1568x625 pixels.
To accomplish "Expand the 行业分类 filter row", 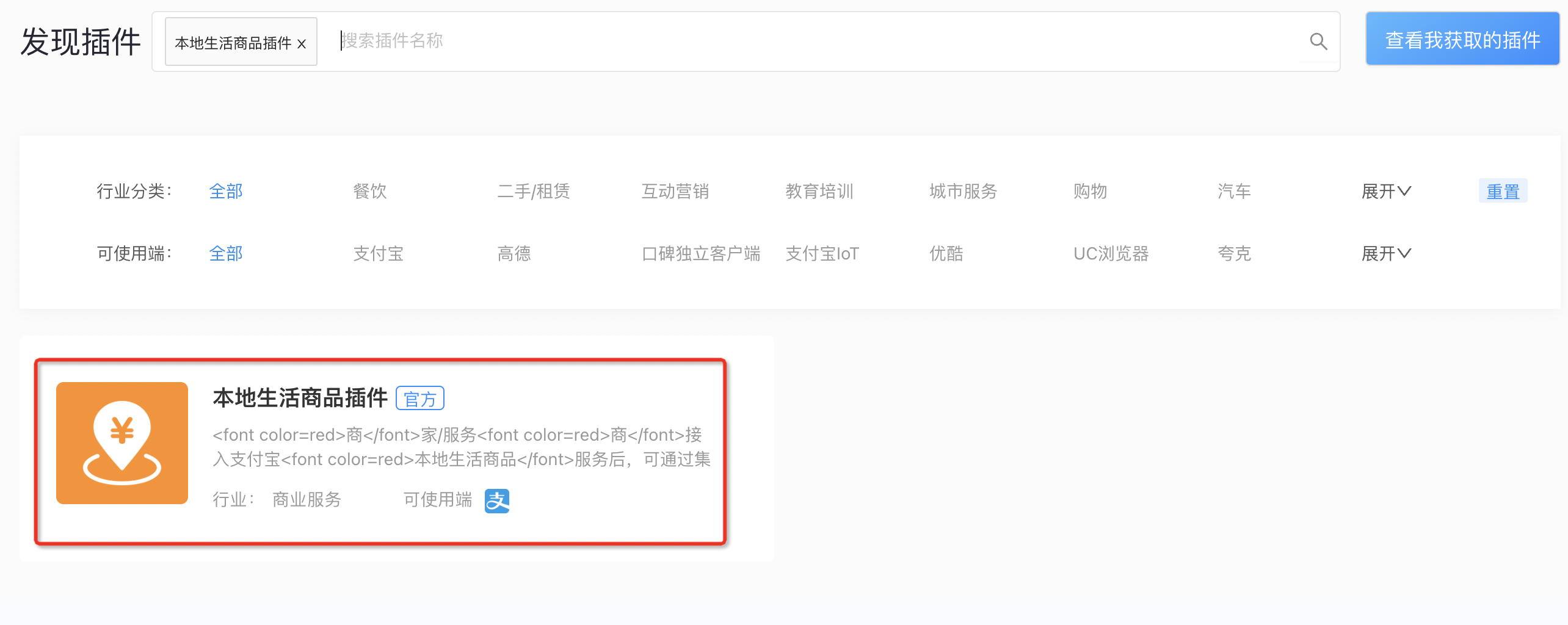I will 1386,191.
